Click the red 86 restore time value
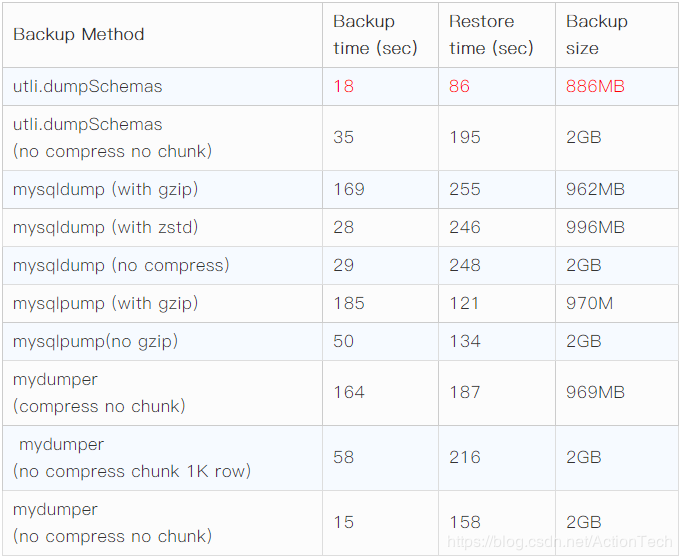This screenshot has height=560, width=681. tap(460, 87)
